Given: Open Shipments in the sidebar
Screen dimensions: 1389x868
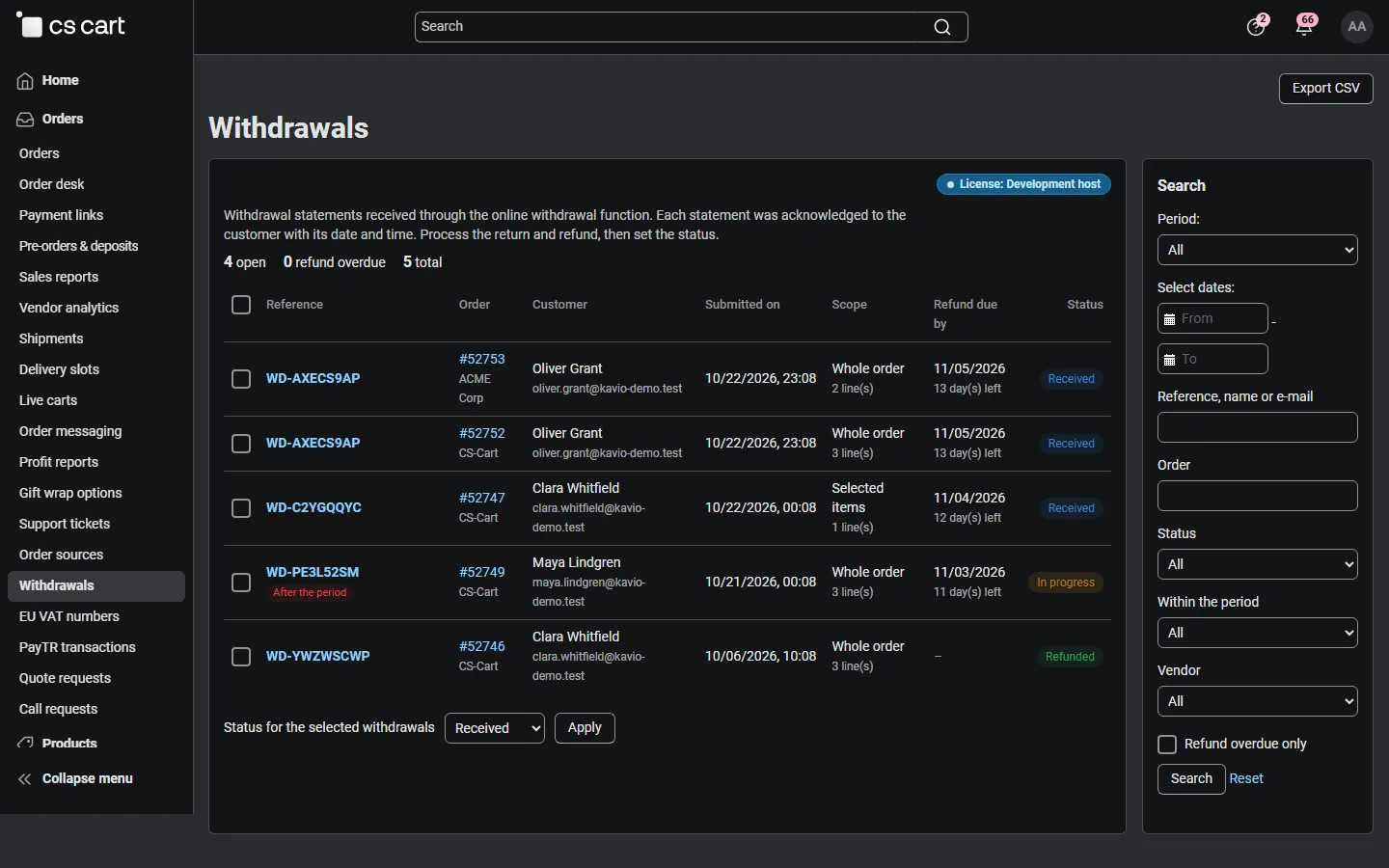Looking at the screenshot, I should coord(51,339).
